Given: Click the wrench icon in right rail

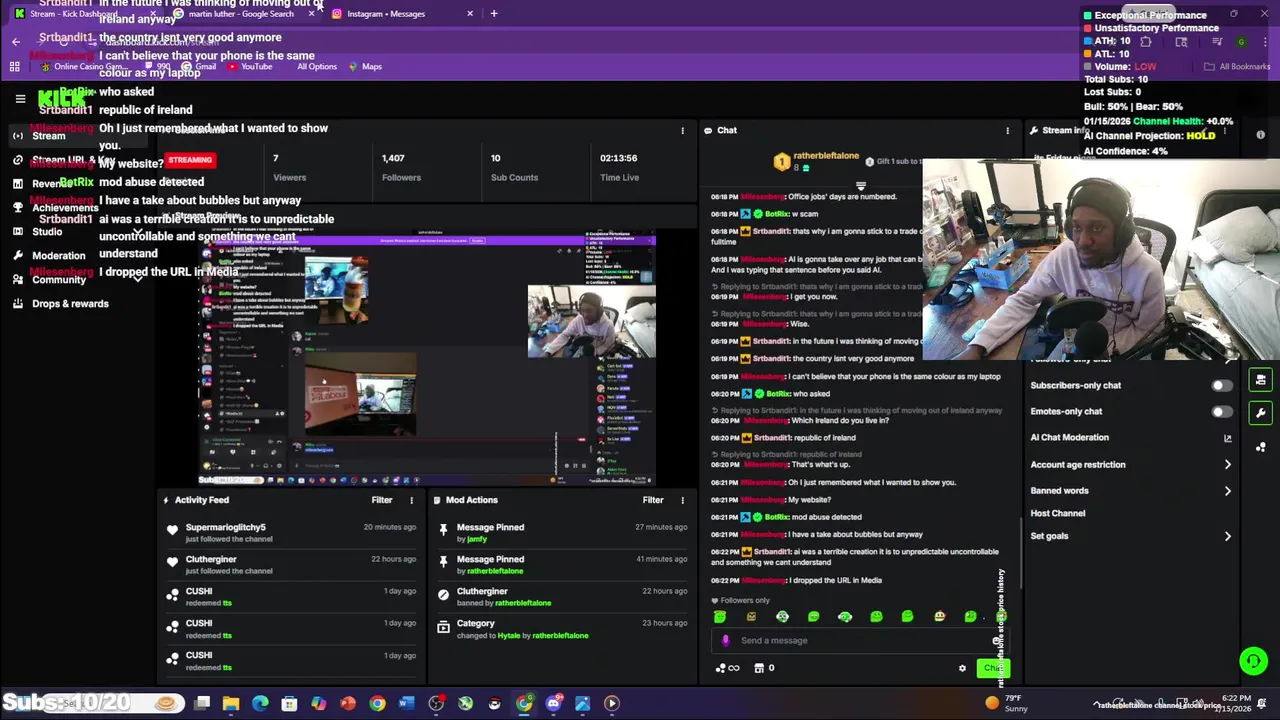Looking at the screenshot, I should coord(1260,412).
